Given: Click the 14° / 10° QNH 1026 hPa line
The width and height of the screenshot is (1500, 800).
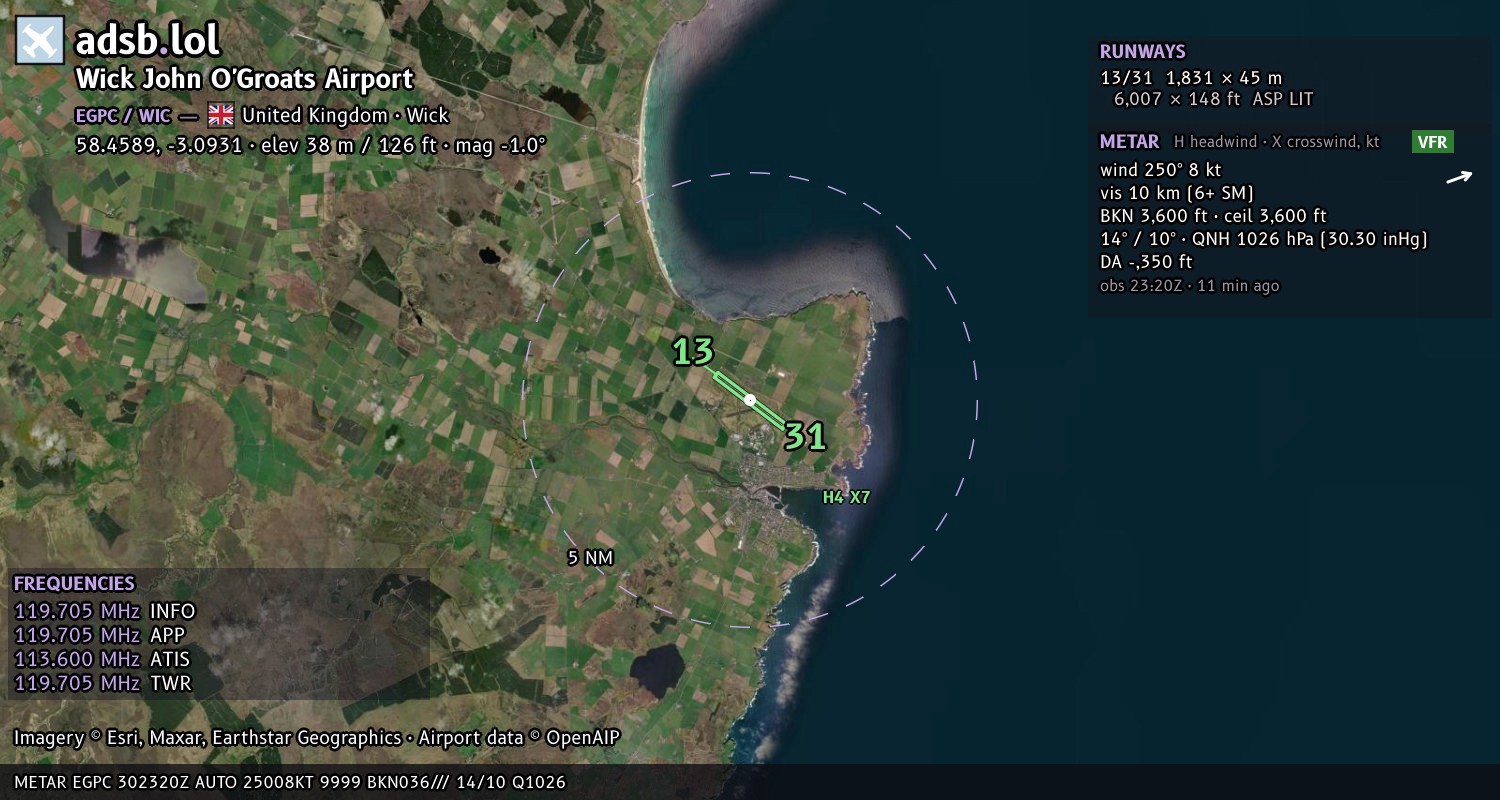Looking at the screenshot, I should [1263, 239].
